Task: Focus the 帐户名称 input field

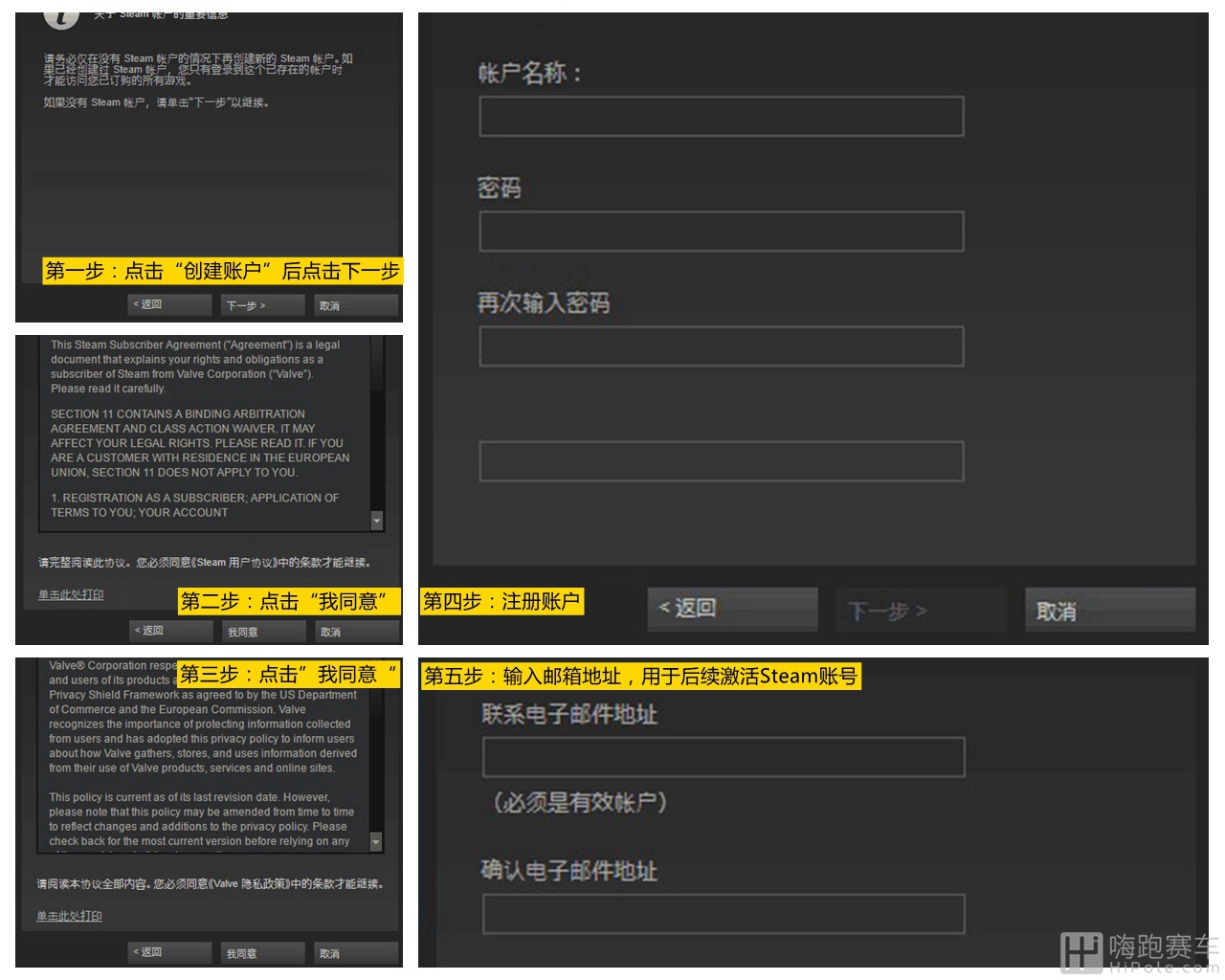Action: coord(722,116)
